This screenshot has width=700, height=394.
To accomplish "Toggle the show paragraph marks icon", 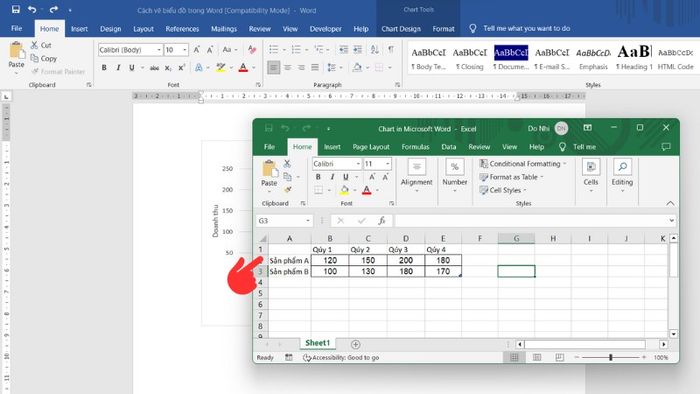I will (391, 50).
